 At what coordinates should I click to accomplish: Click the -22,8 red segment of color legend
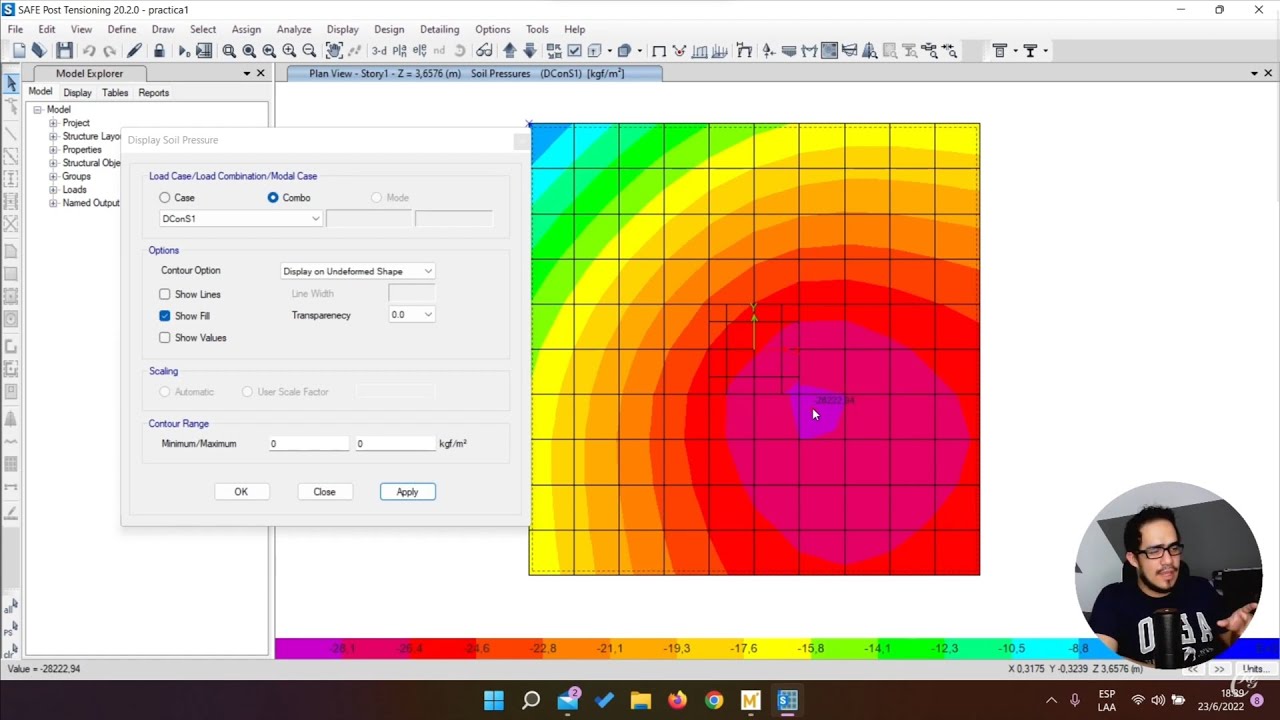click(543, 649)
